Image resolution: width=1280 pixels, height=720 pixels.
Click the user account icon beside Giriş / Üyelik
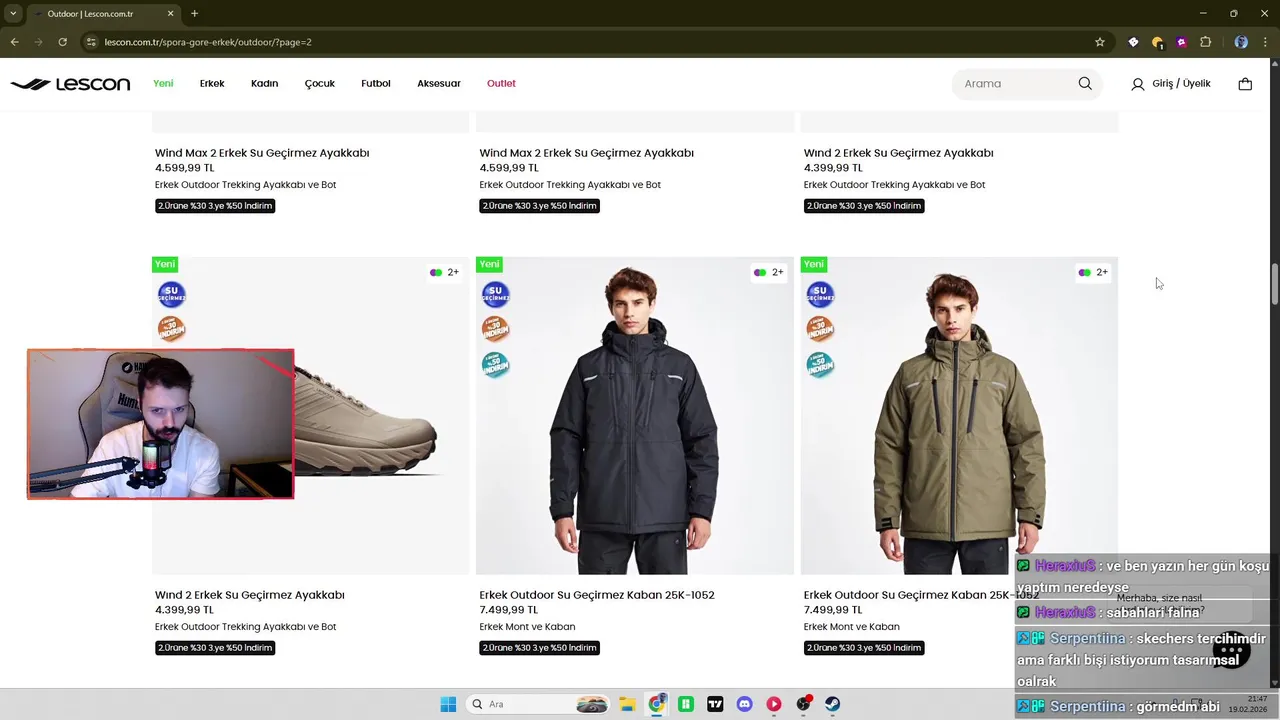(x=1138, y=84)
